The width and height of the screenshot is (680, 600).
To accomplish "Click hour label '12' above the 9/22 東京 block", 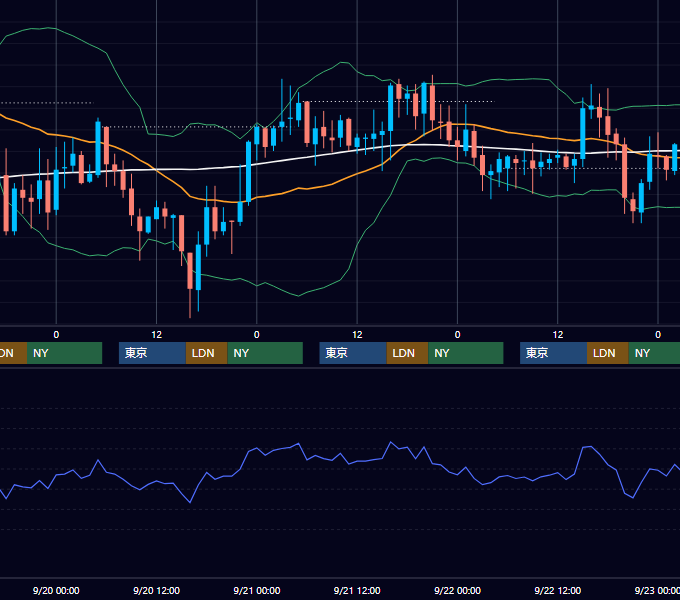I will tap(558, 335).
